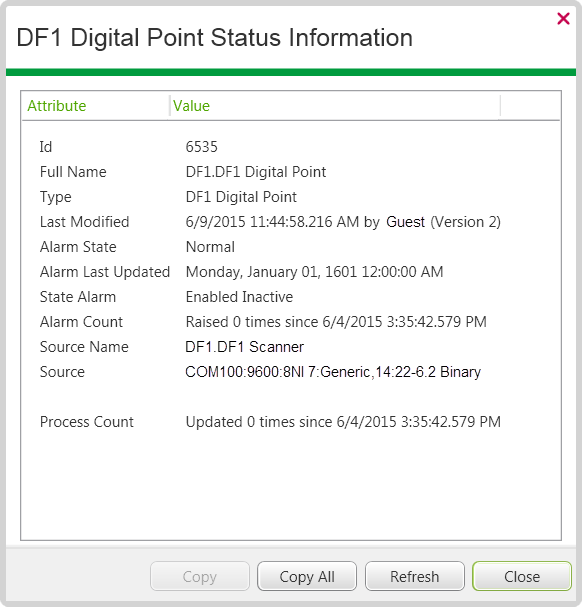Open the DF1.DF1 Scanner source name link
The height and width of the screenshot is (607, 582).
[x=244, y=347]
